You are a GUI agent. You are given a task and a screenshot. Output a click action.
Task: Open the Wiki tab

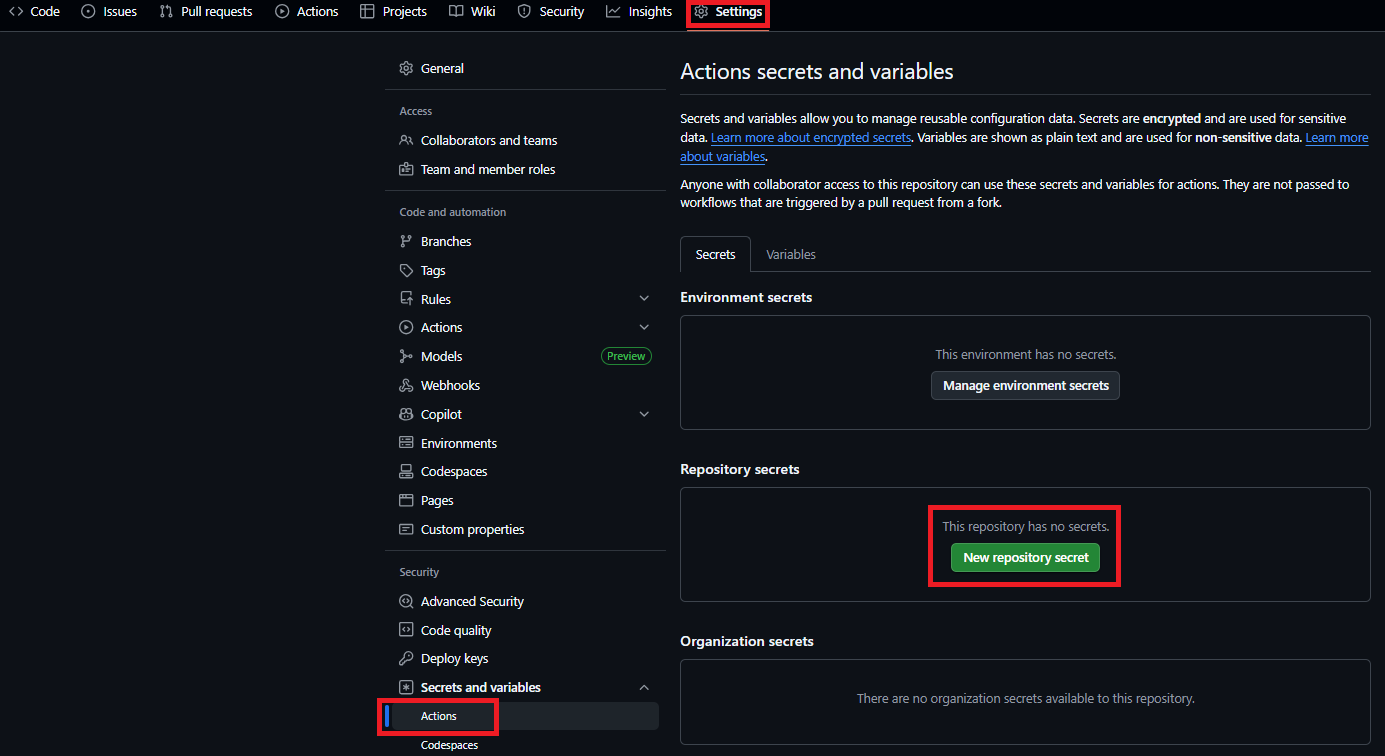tap(472, 12)
